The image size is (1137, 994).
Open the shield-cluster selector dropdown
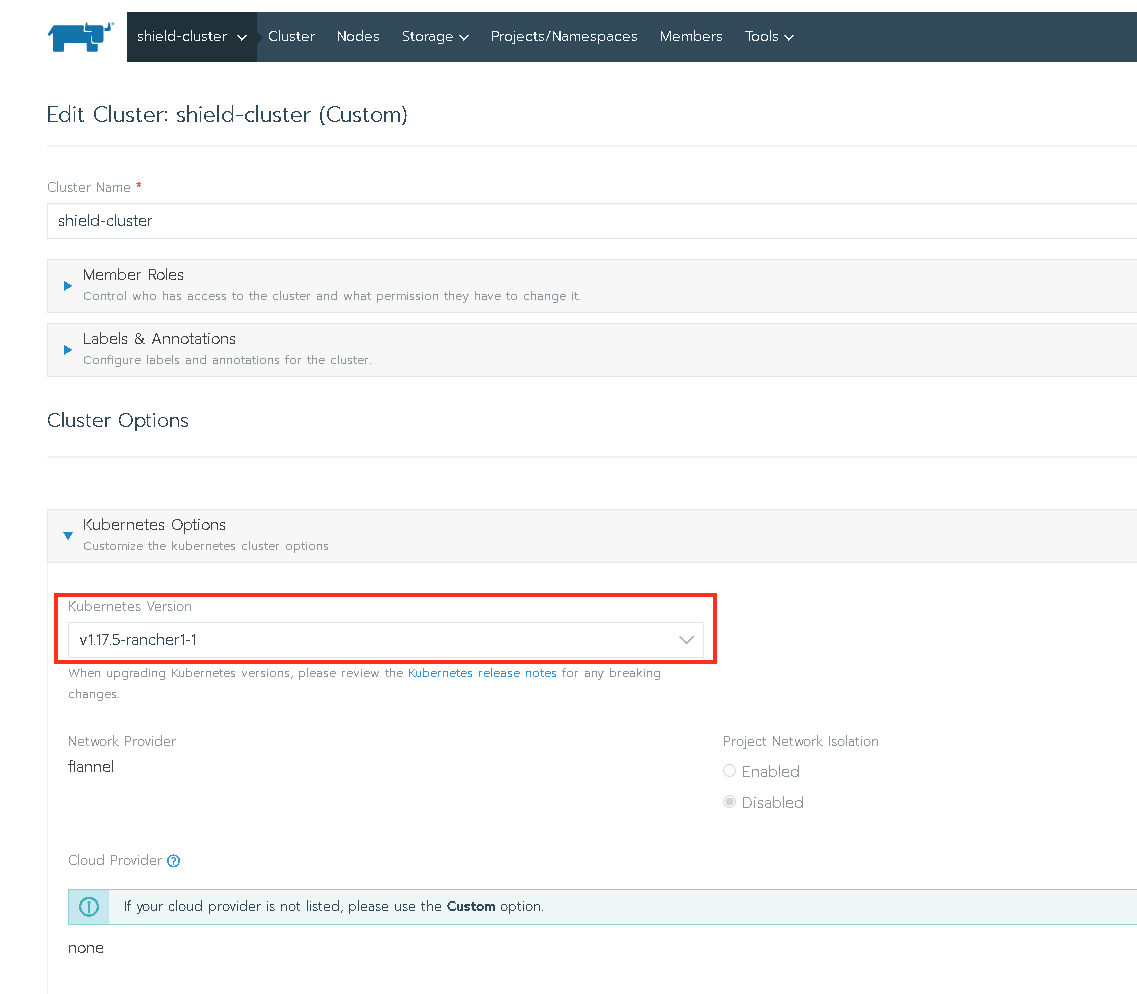point(191,36)
